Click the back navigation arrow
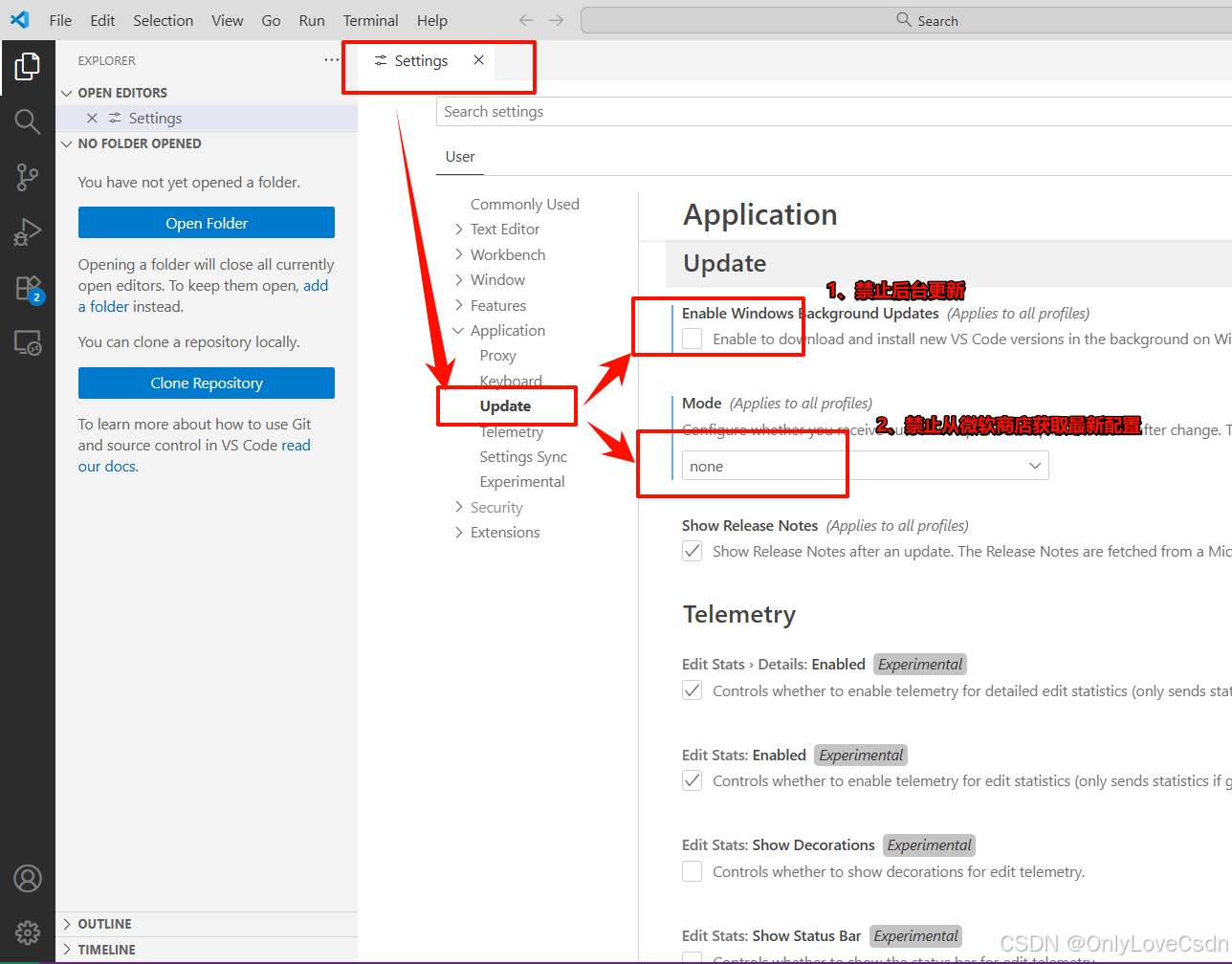This screenshot has height=964, width=1232. click(x=525, y=19)
